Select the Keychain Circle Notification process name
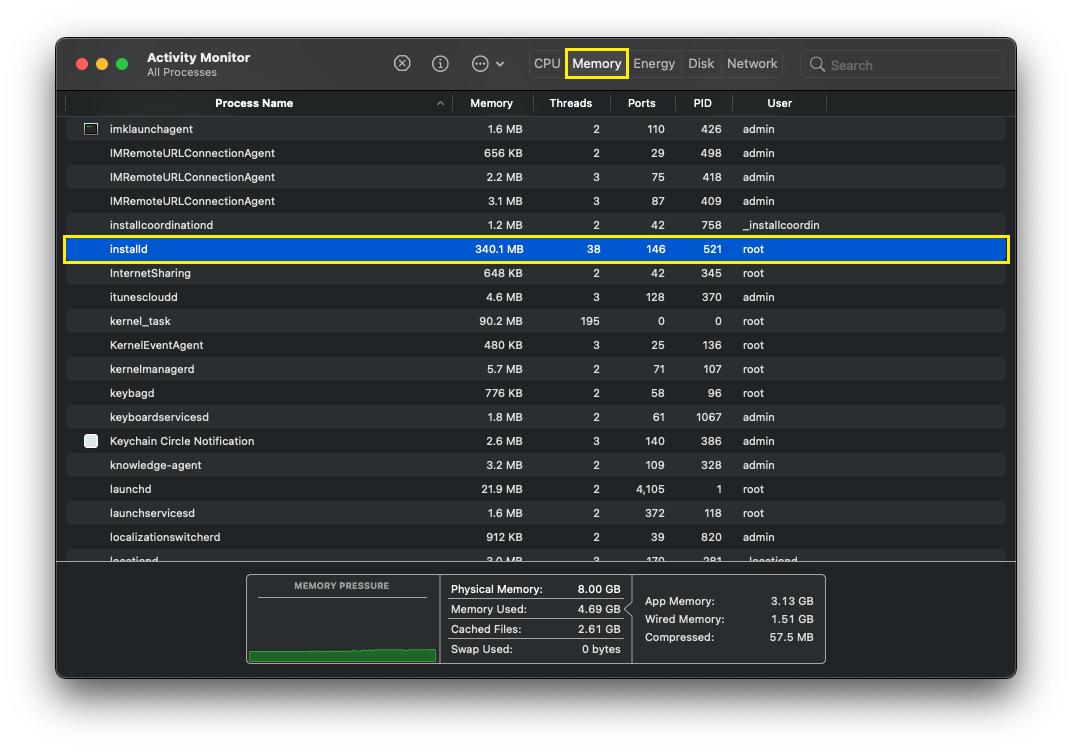The image size is (1072, 752). 182,441
